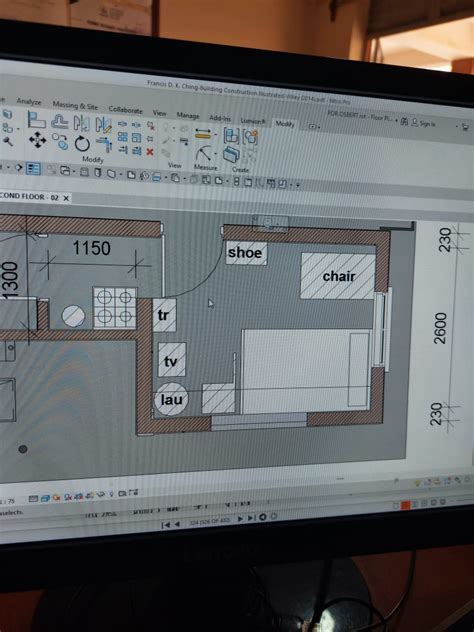Go to next page in PDF navigation
The width and height of the screenshot is (474, 632).
click(x=240, y=519)
